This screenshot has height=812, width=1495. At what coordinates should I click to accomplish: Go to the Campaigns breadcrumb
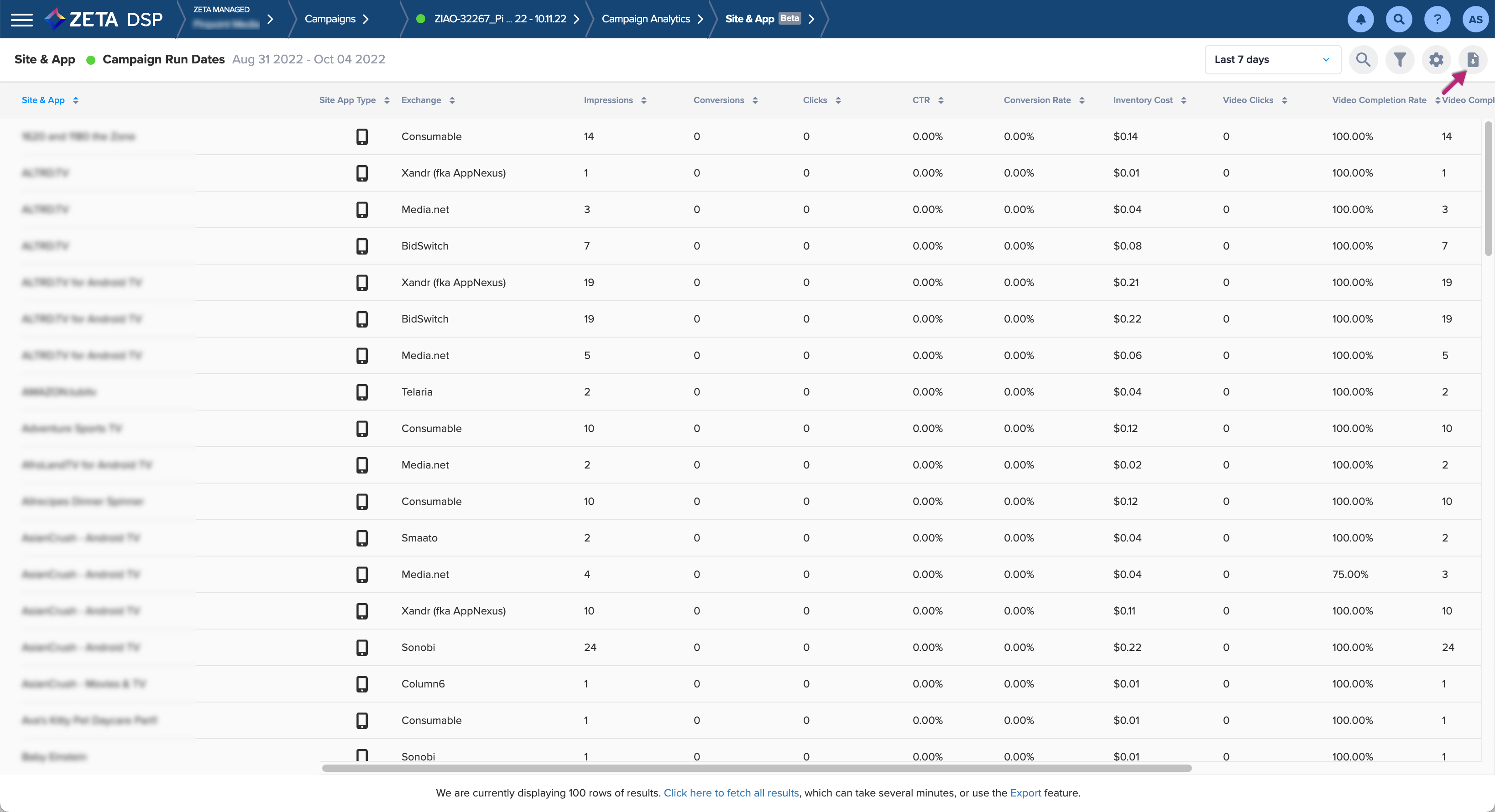coord(329,19)
